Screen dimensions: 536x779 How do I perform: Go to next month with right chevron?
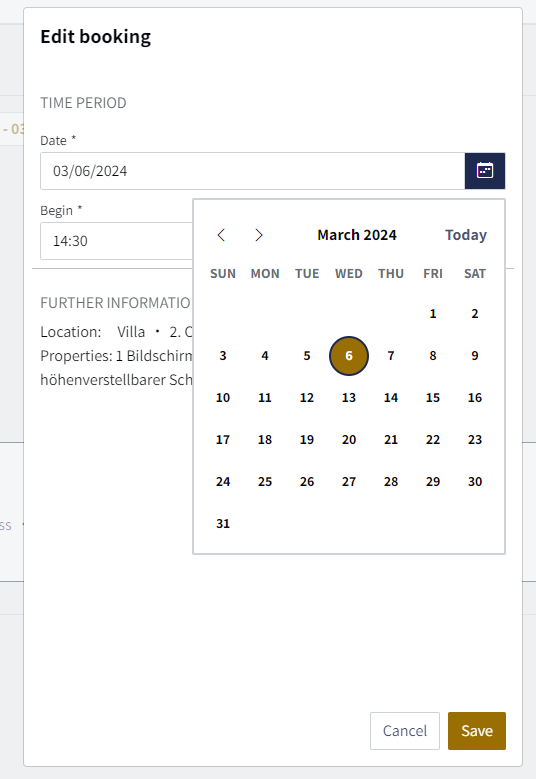pos(258,235)
